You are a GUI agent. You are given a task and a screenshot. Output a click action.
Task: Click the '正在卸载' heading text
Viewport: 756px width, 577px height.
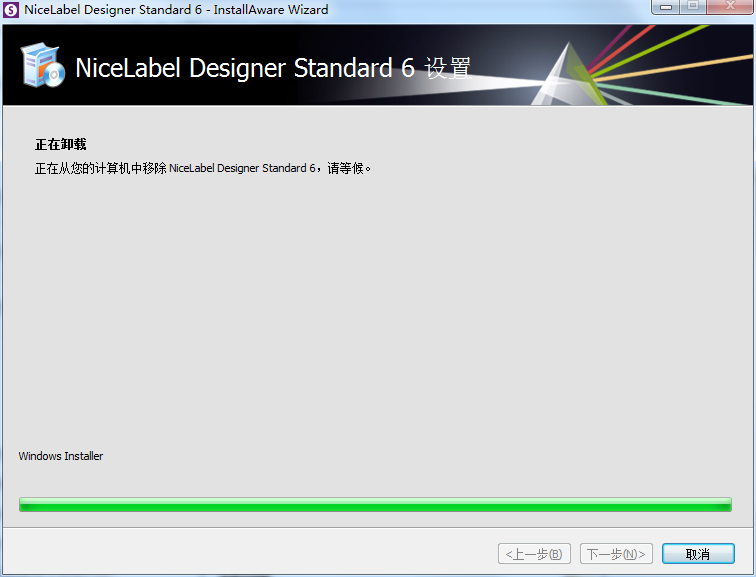(x=61, y=144)
